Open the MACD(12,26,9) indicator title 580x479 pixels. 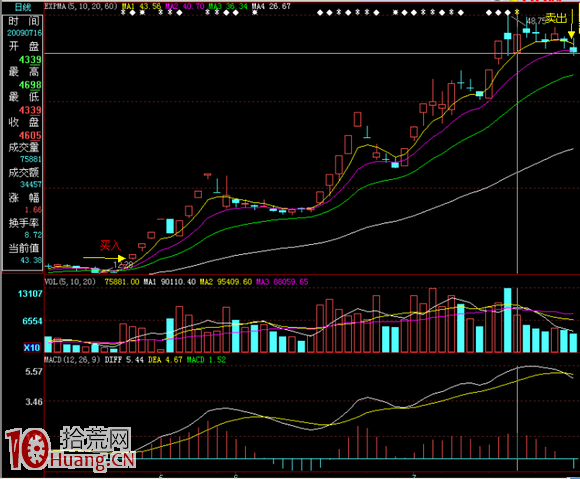click(x=72, y=360)
